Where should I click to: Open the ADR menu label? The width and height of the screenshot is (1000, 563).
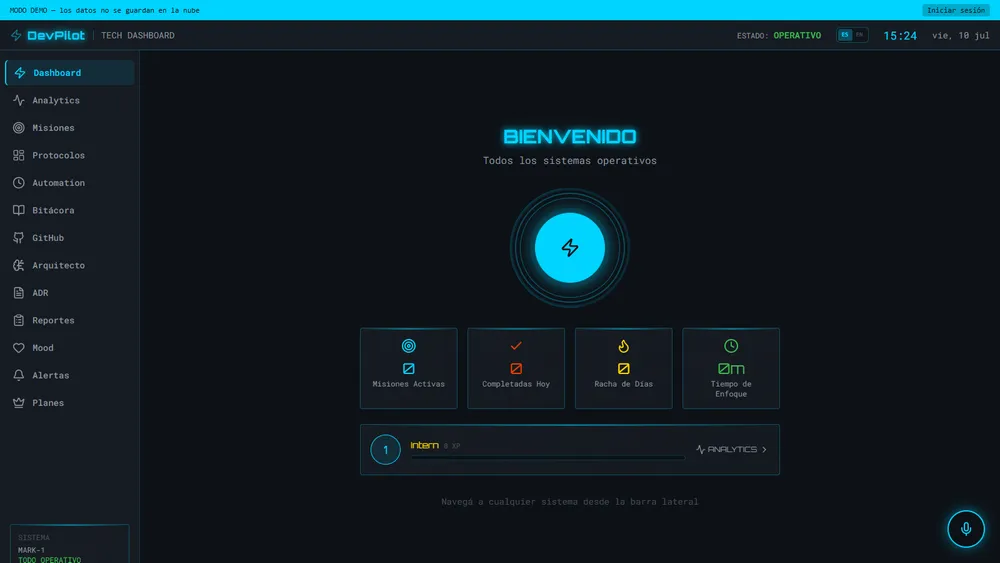[40, 293]
